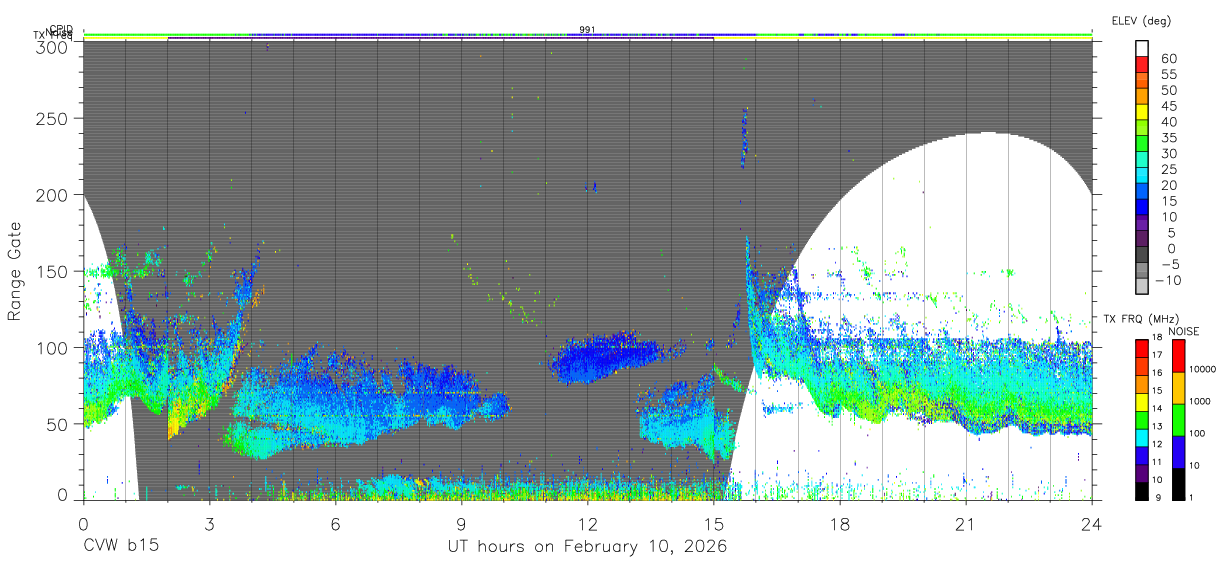Click the CPID label at top left
Image resolution: width=1228 pixels, height=567 pixels.
(60, 29)
